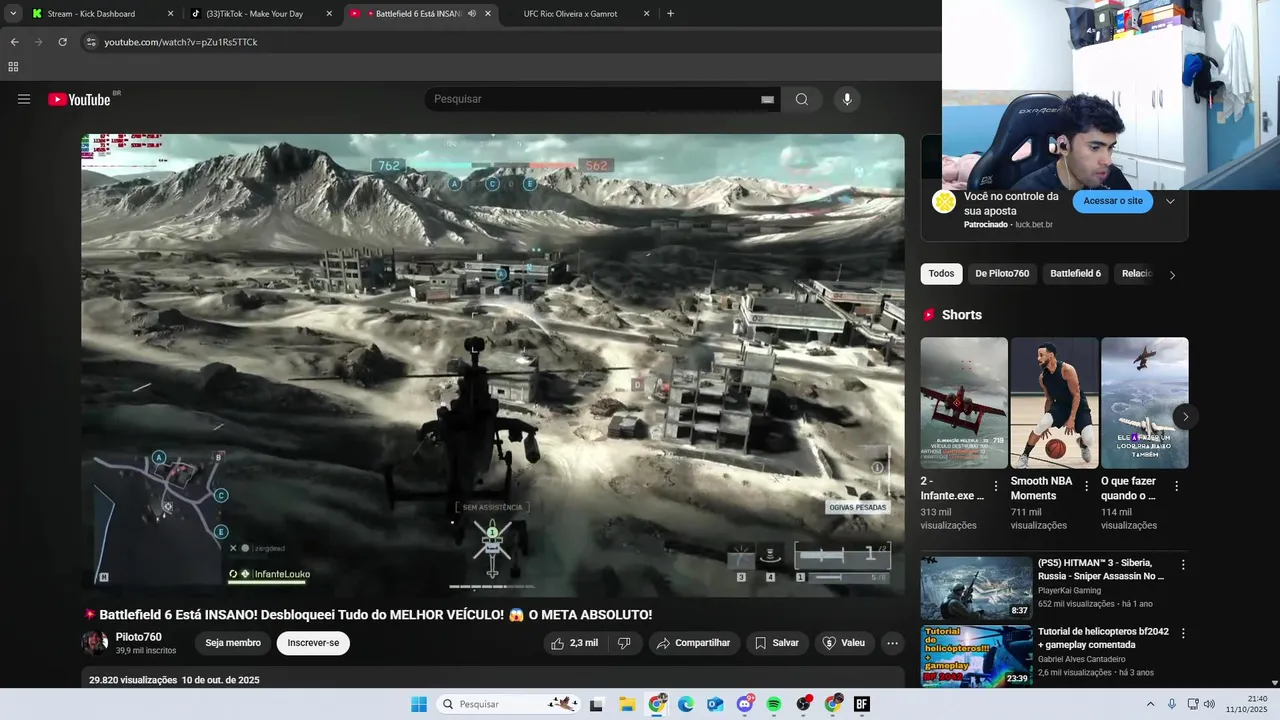Screen dimensions: 1280x720
Task: Switch to the TikTok - Make Your Day tab
Action: pos(261,14)
